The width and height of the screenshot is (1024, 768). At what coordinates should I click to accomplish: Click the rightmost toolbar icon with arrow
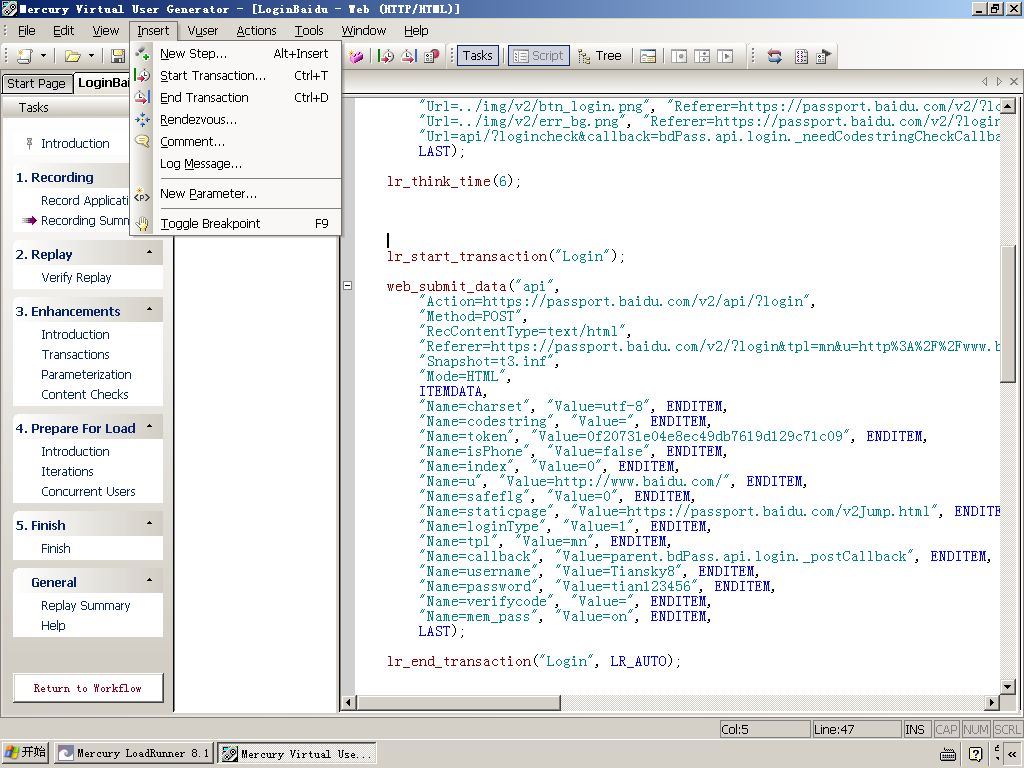(x=824, y=56)
